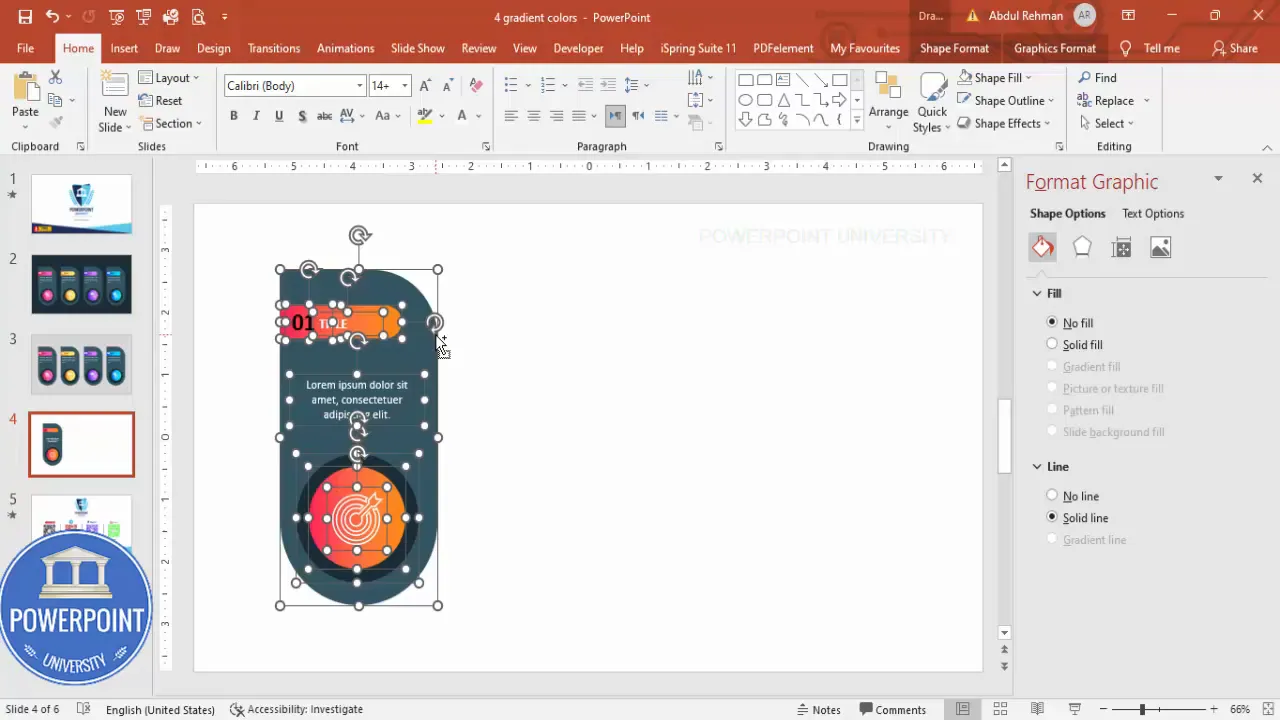Click the Paste clipboard icon

tap(25, 85)
